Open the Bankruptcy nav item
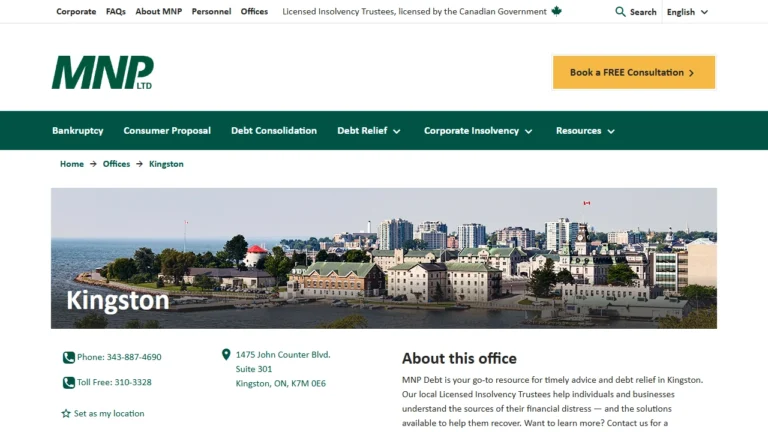 [77, 131]
